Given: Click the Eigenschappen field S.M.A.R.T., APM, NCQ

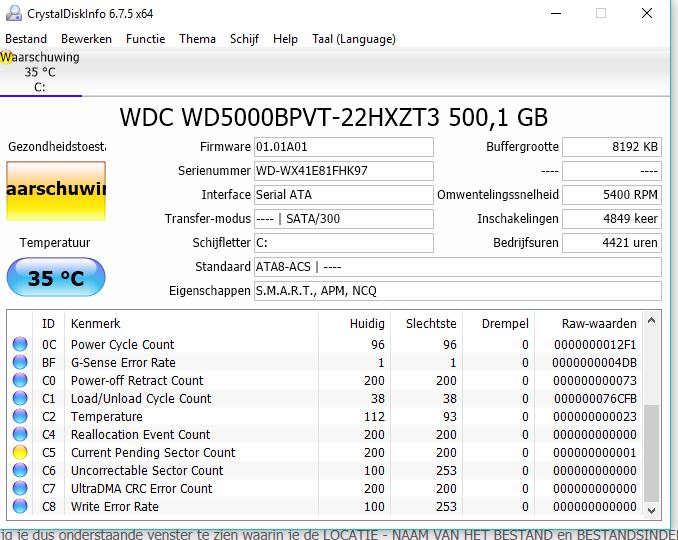Looking at the screenshot, I should [x=458, y=291].
